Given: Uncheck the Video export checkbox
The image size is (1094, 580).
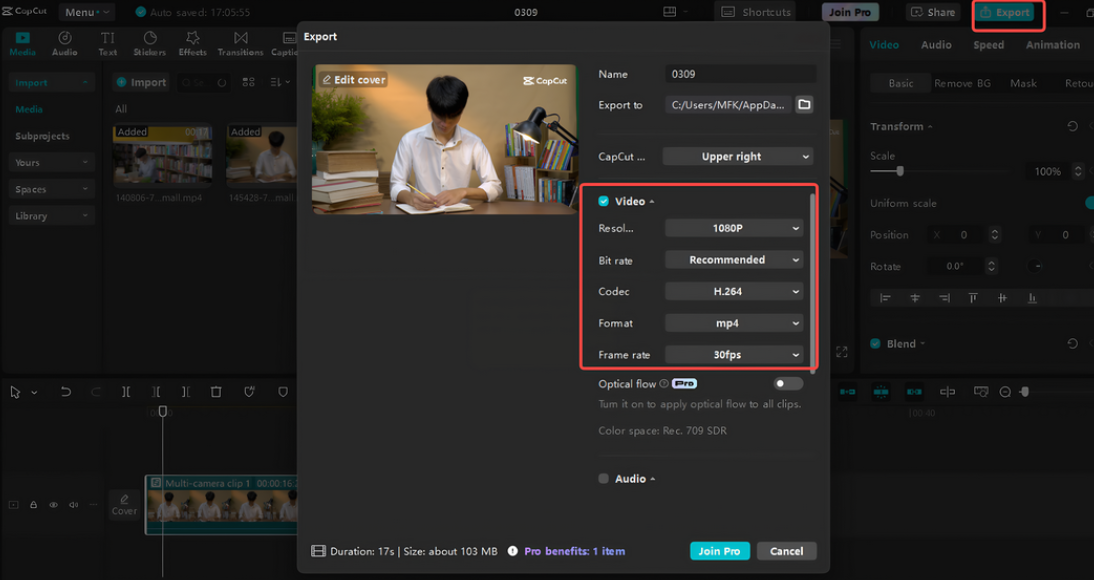Looking at the screenshot, I should point(603,200).
